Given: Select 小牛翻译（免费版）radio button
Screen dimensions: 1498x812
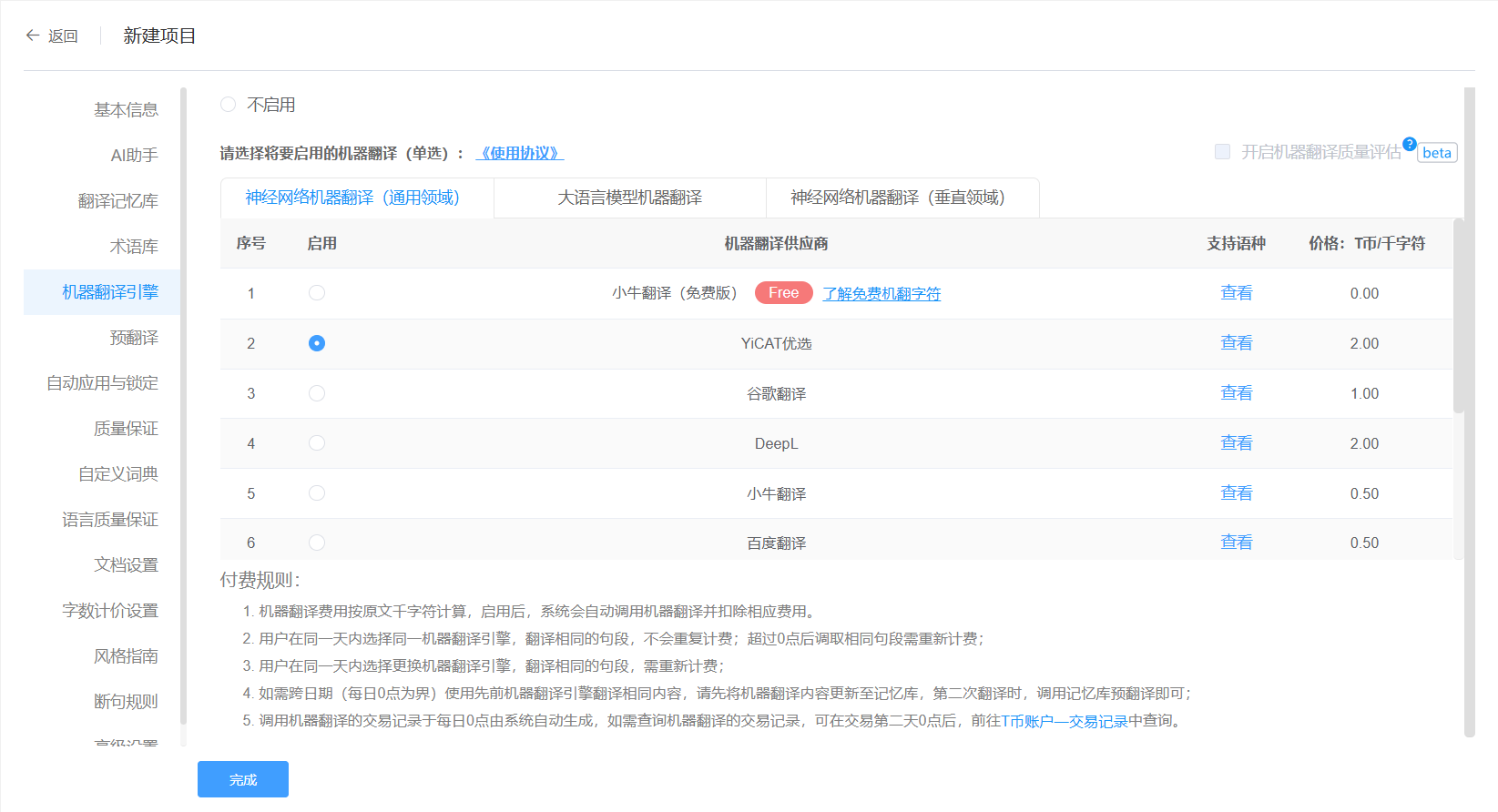Looking at the screenshot, I should click(317, 293).
